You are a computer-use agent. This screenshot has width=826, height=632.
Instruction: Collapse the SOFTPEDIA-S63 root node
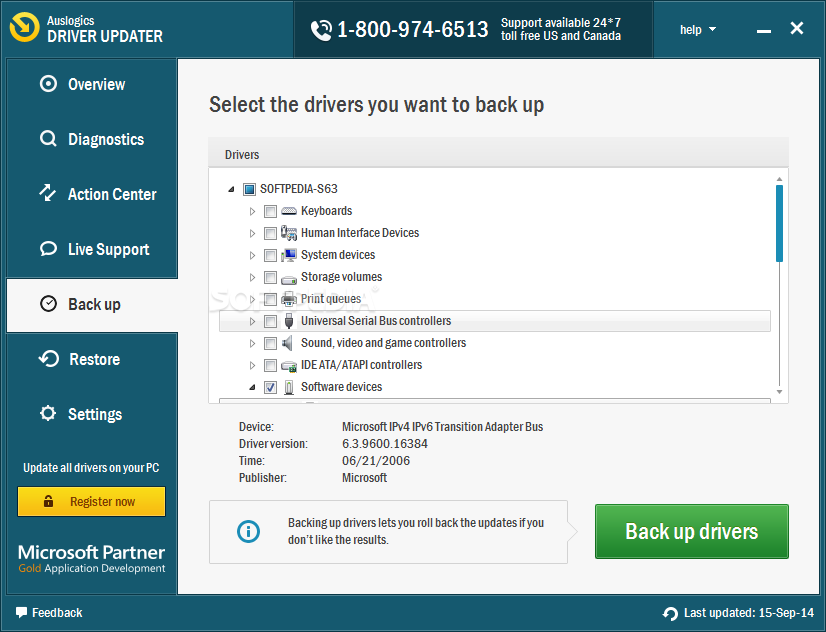click(x=231, y=189)
